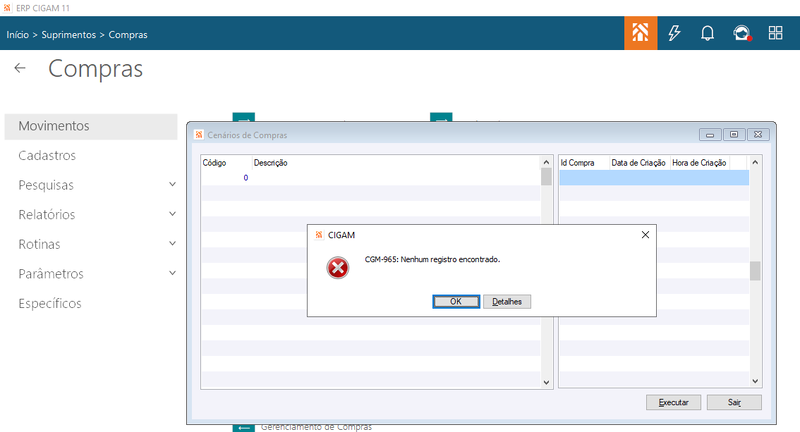Click the Hora de Criação column header
800x432 pixels.
(x=699, y=163)
